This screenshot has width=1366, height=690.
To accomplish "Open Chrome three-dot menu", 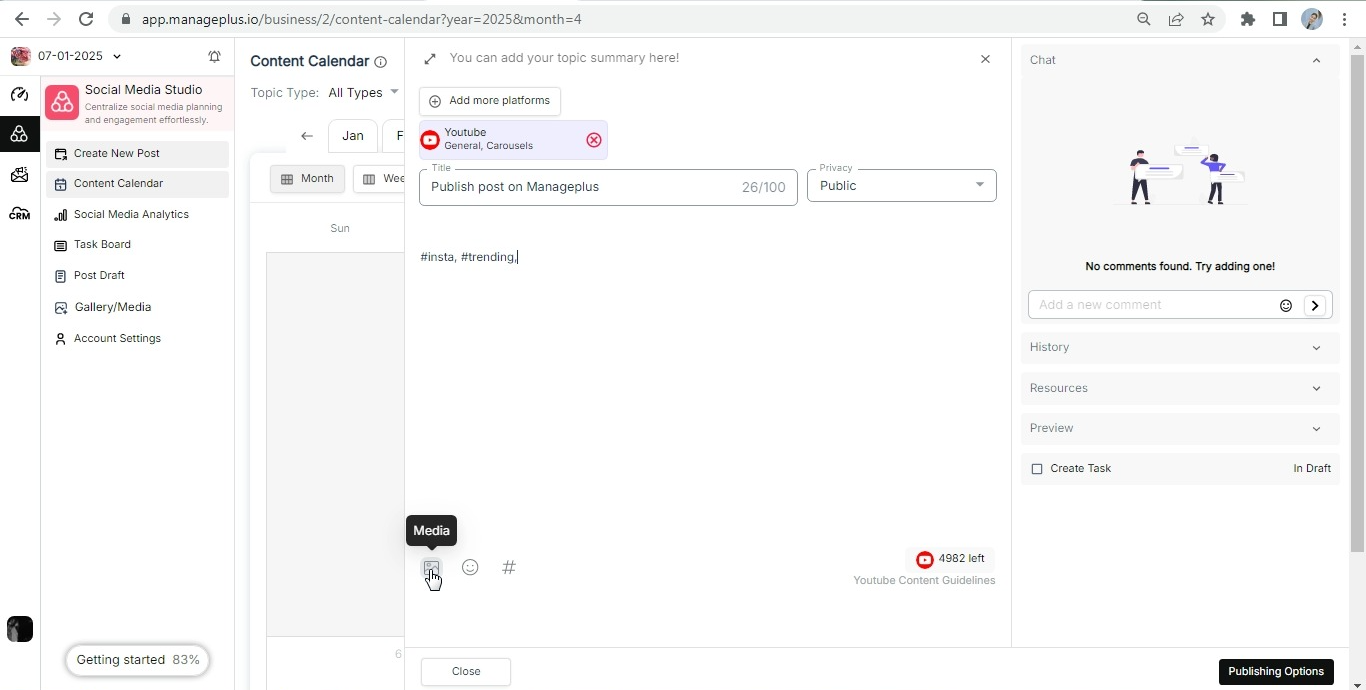I will pyautogui.click(x=1344, y=19).
